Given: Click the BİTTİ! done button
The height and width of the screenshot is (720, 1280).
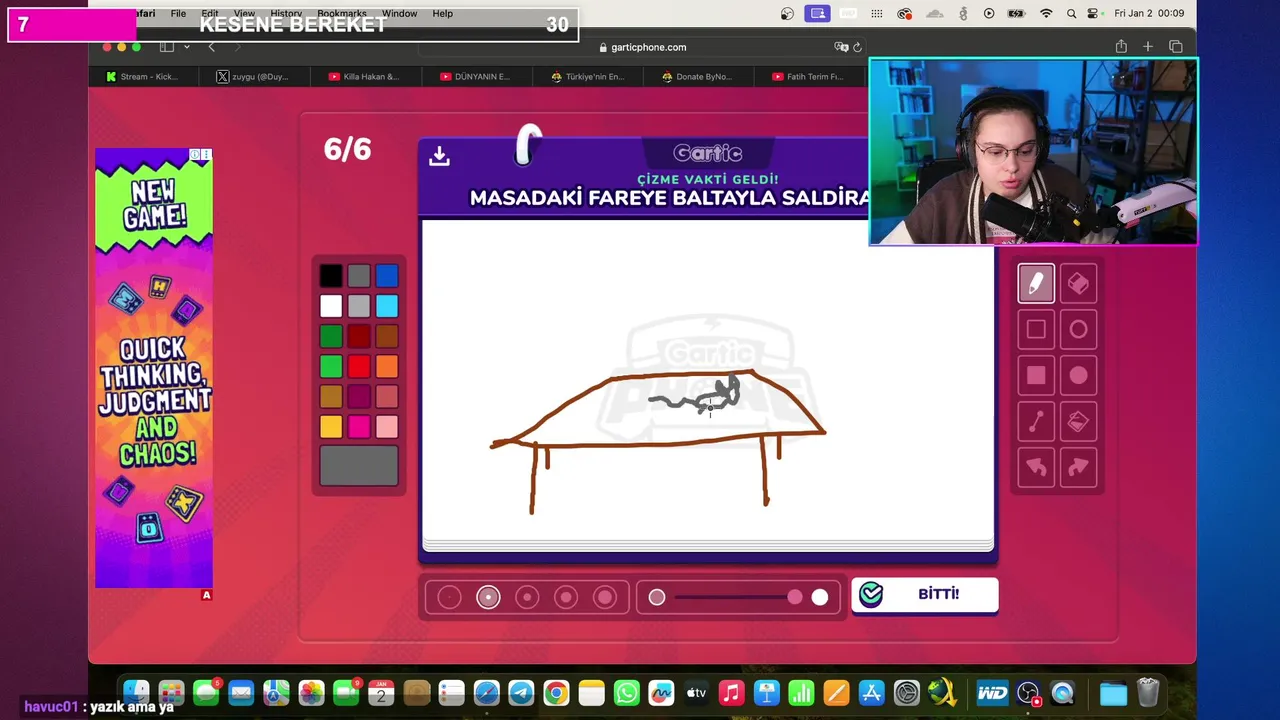Looking at the screenshot, I should pos(925,594).
